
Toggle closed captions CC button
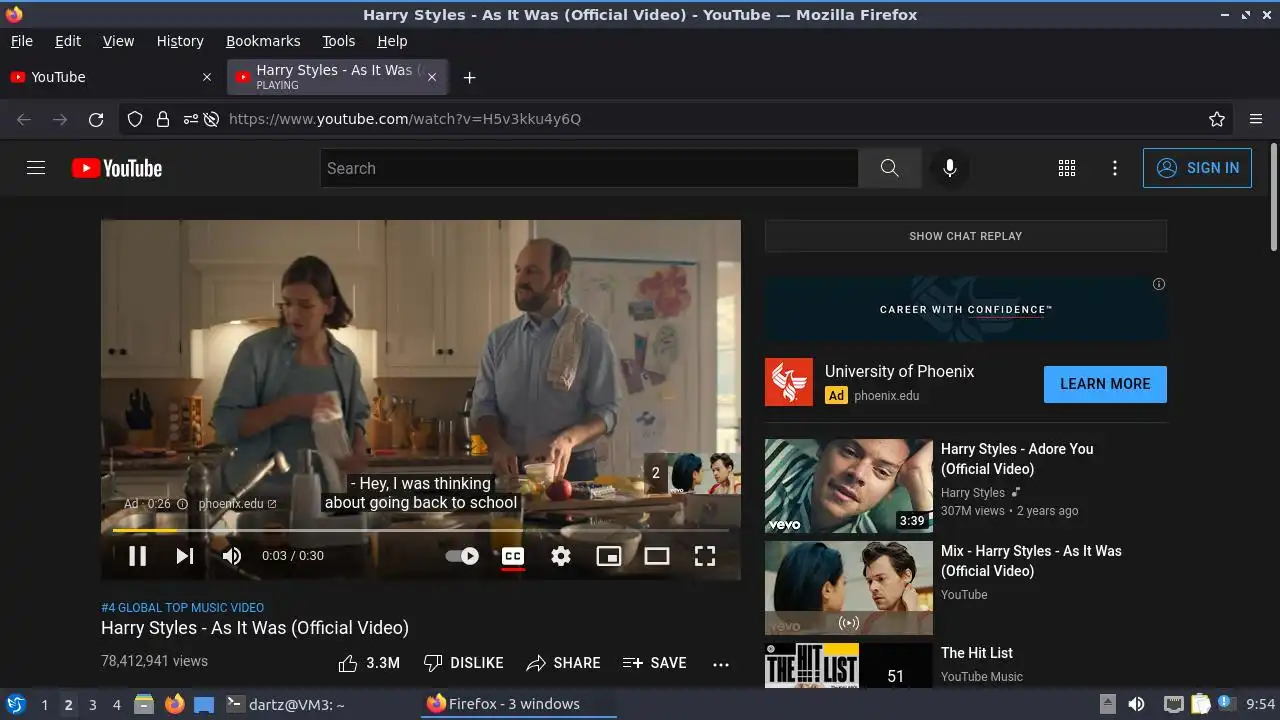(513, 556)
